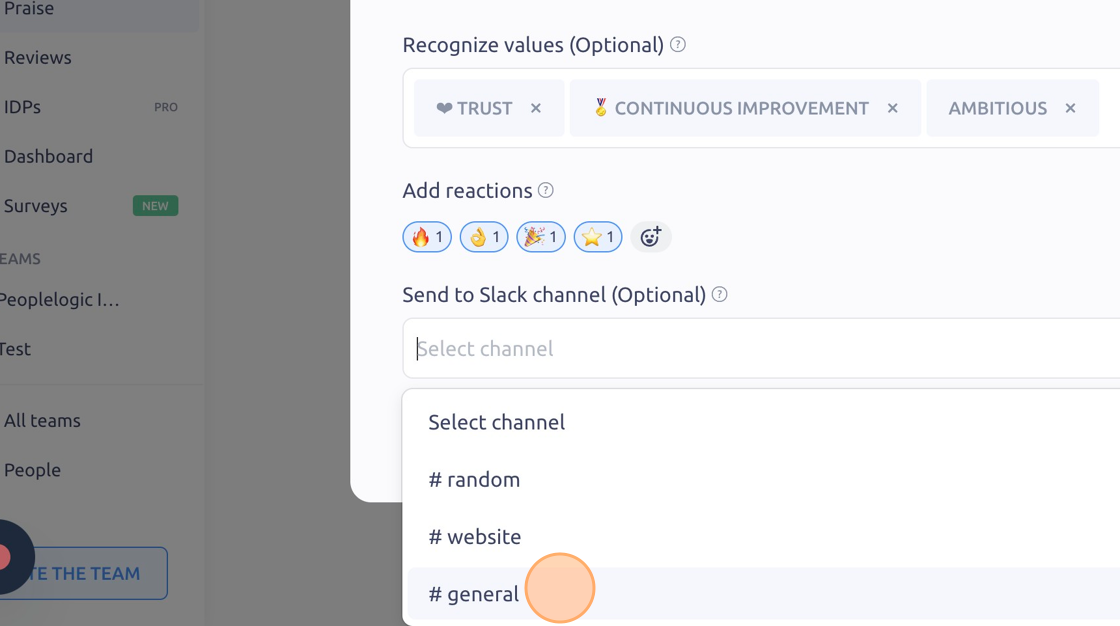The width and height of the screenshot is (1120, 626).
Task: Click help icon beside Send to Slack channel
Action: point(719,294)
